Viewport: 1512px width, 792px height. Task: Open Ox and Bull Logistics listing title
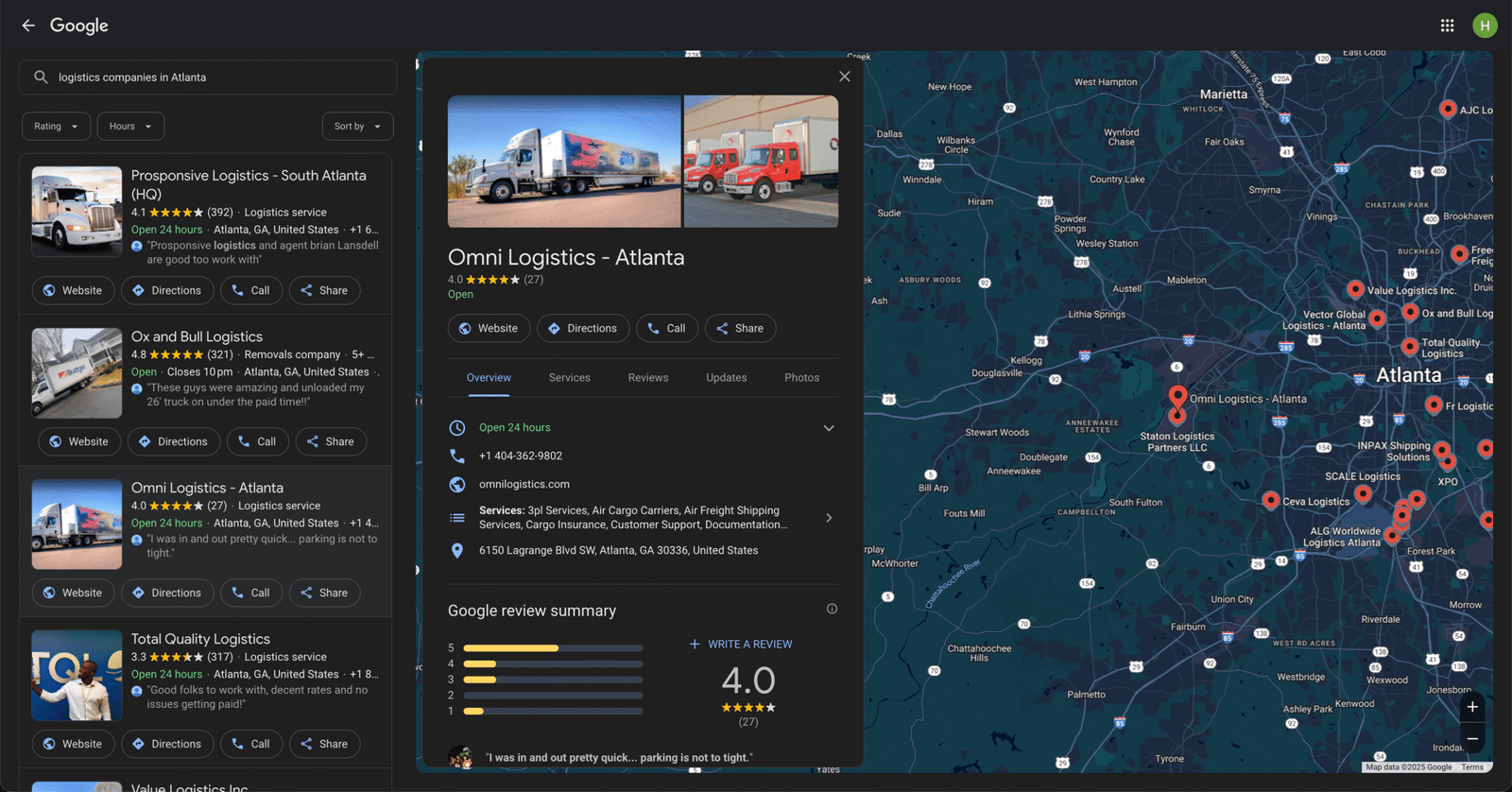(197, 337)
